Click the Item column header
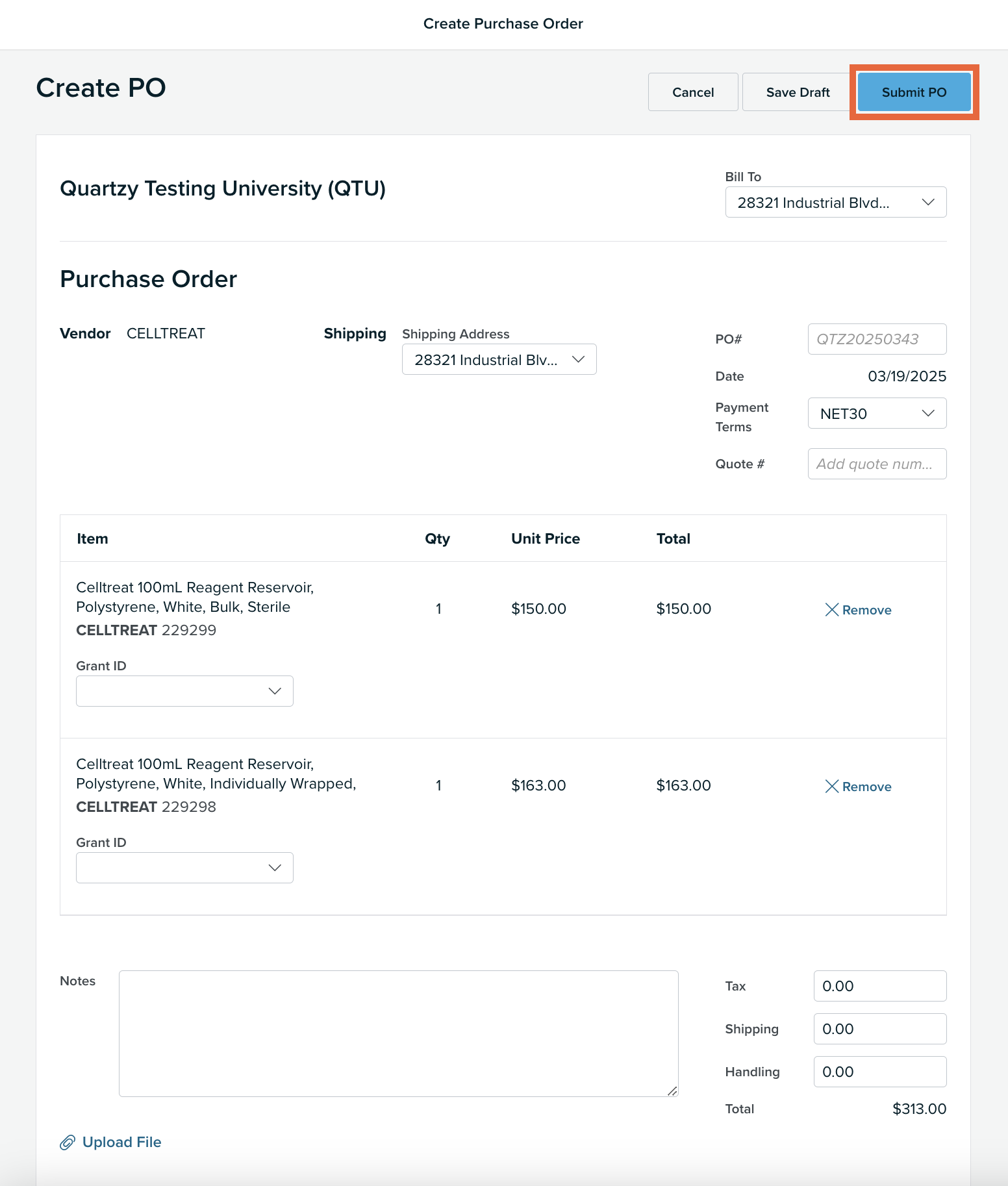This screenshot has height=1186, width=1008. [x=92, y=538]
